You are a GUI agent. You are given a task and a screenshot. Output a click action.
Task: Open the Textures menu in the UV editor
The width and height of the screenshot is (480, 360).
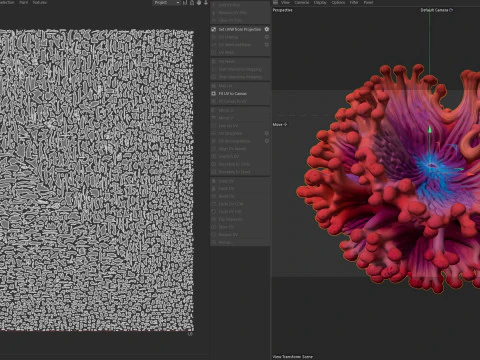pos(40,2)
